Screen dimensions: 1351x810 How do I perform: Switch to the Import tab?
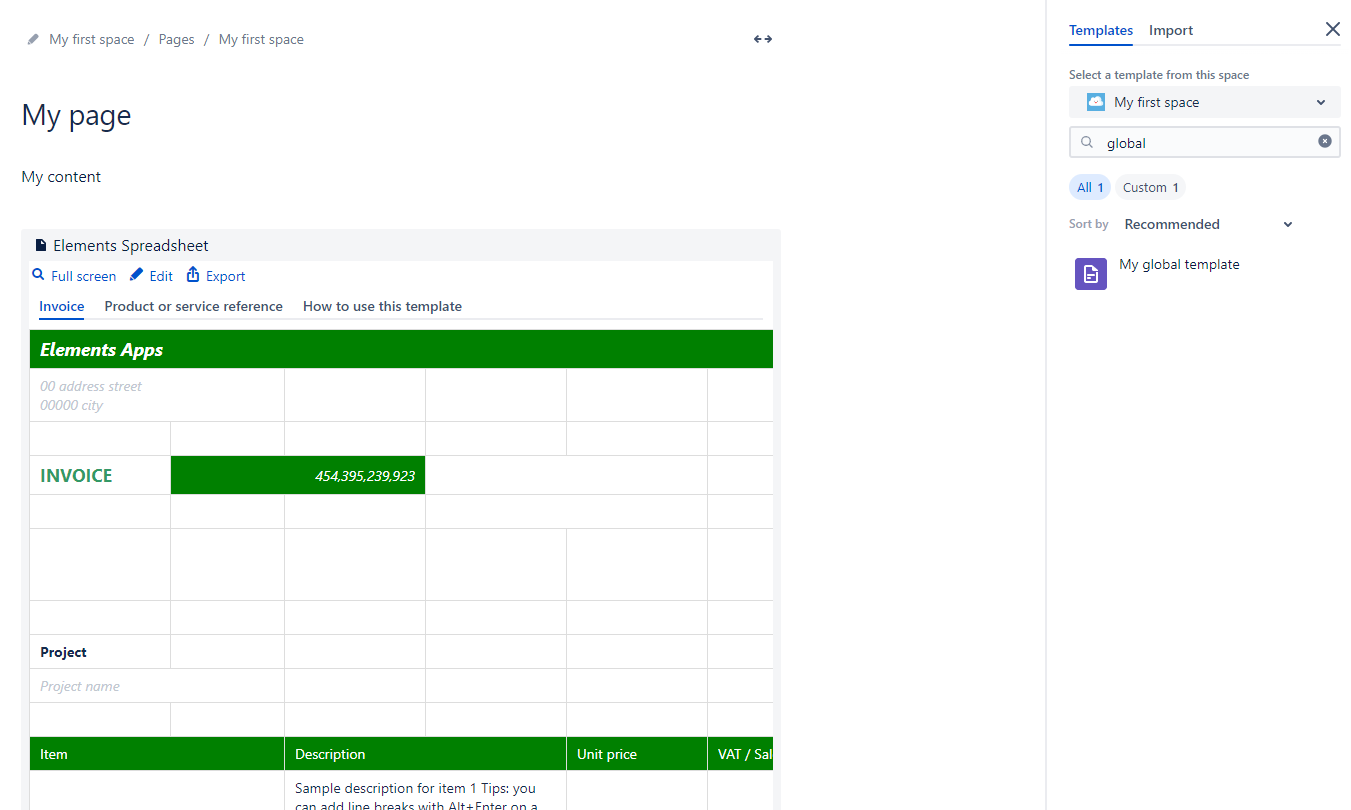tap(1170, 30)
